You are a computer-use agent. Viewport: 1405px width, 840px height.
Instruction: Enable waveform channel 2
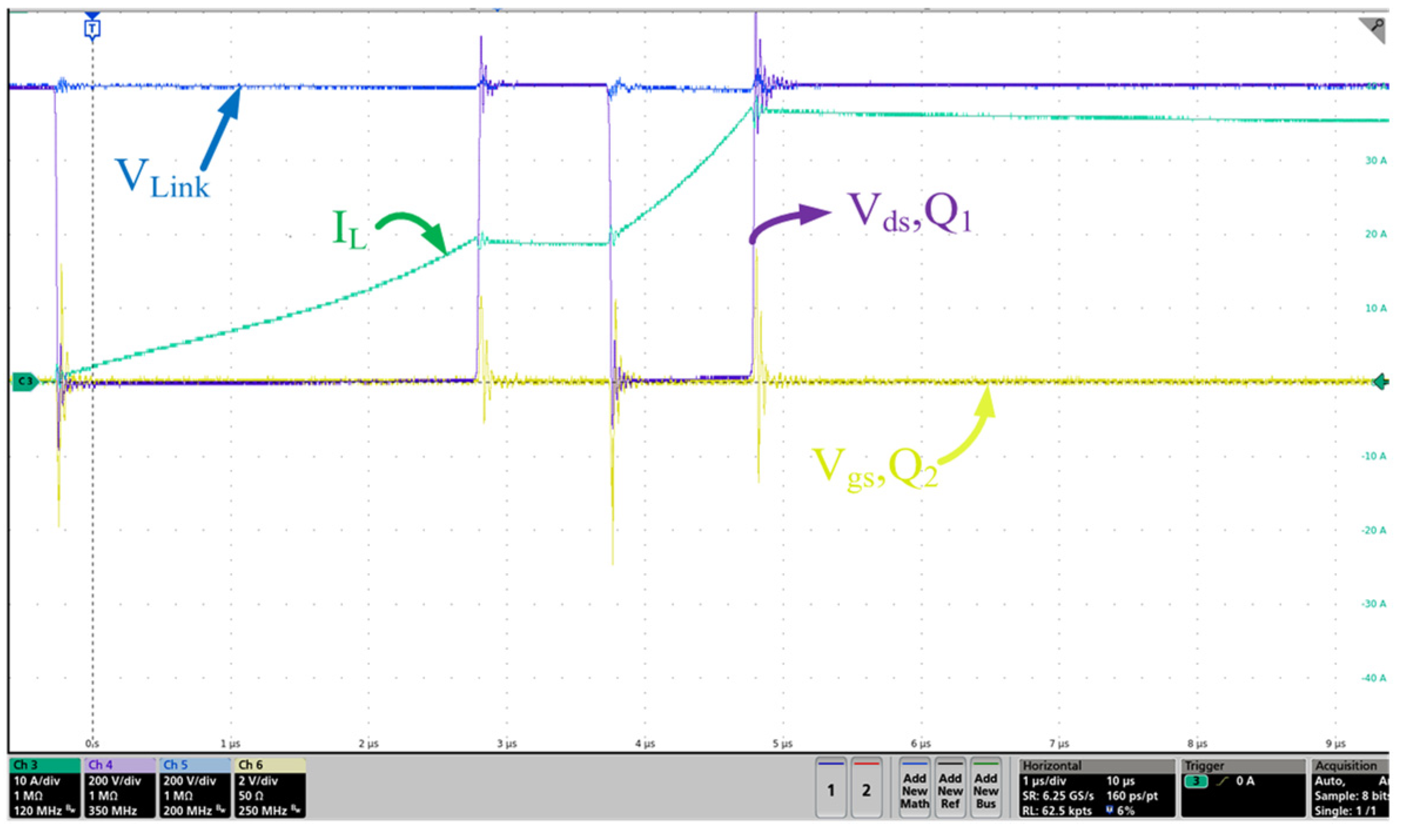click(866, 790)
